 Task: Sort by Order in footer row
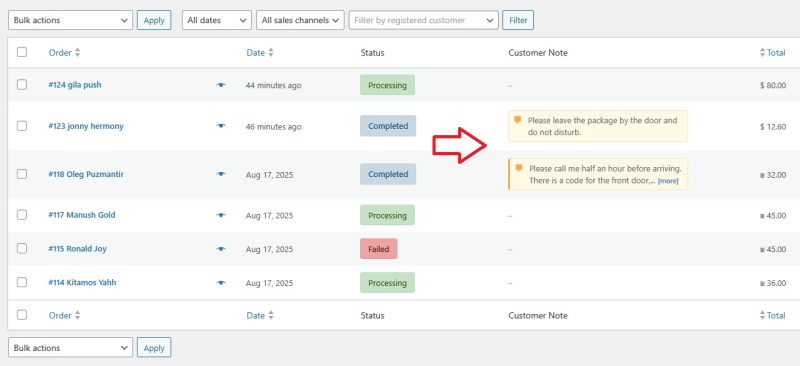click(60, 315)
